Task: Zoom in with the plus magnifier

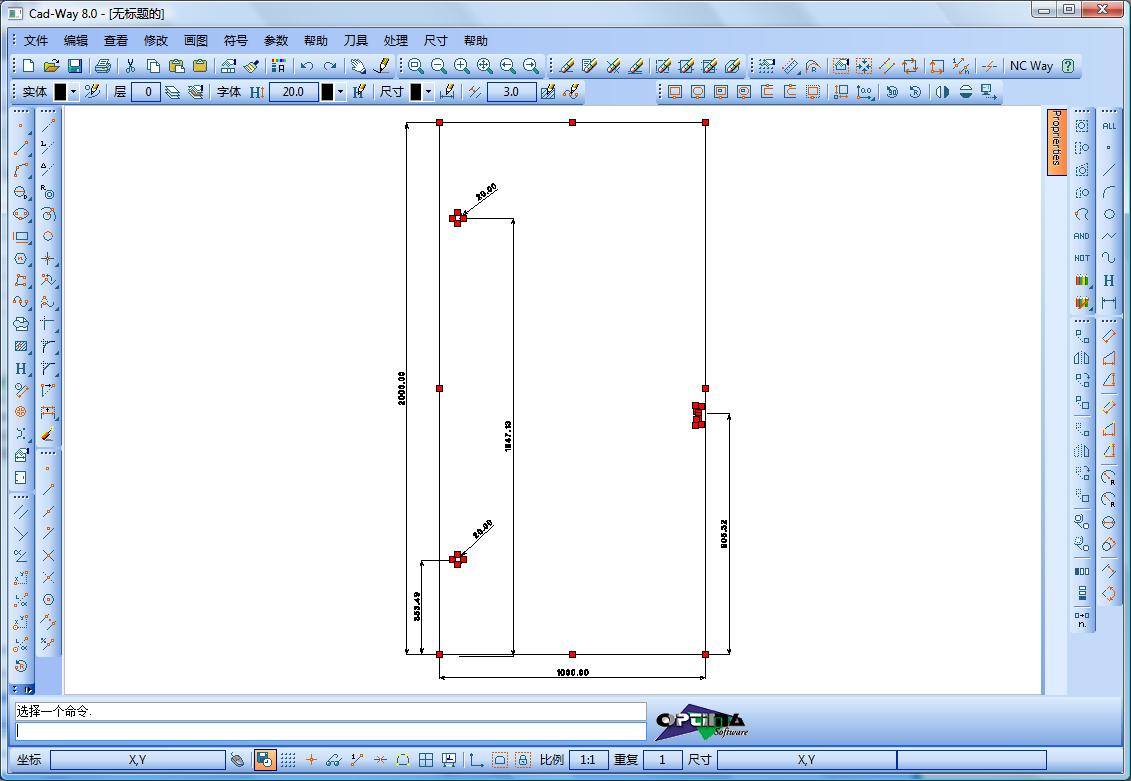Action: (462, 66)
